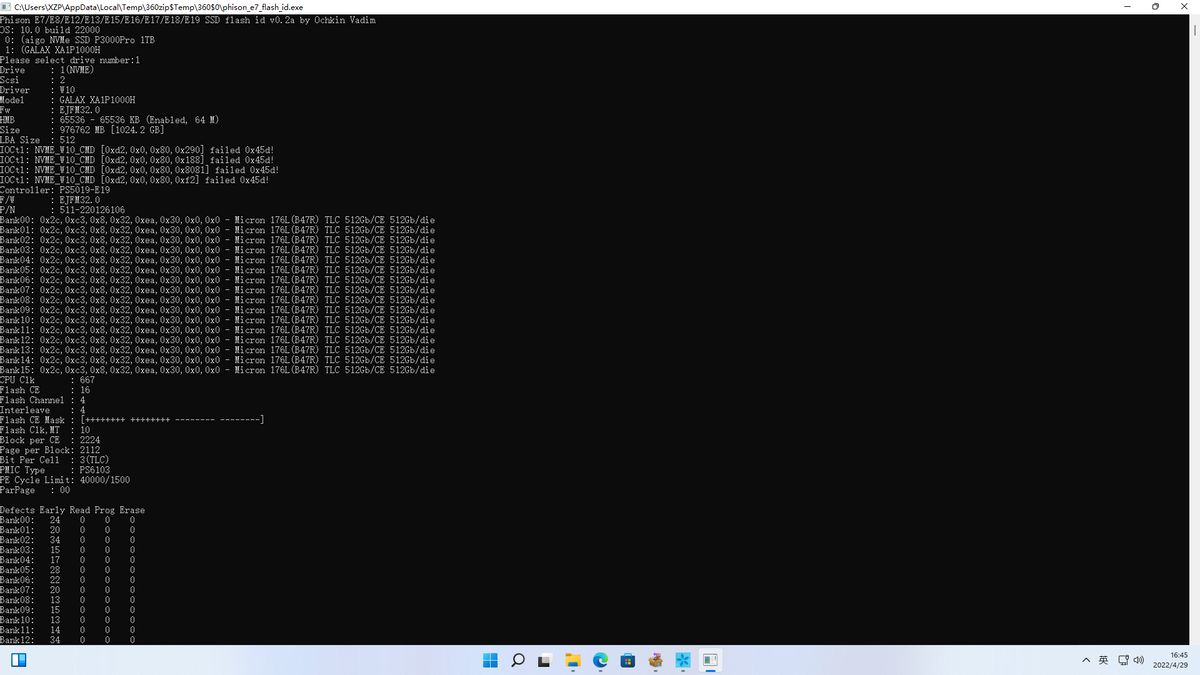Click IOCtl line ending '0x290] failed 0x45d!'
Image resolution: width=1200 pixels, height=675 pixels.
pyautogui.click(x=137, y=150)
